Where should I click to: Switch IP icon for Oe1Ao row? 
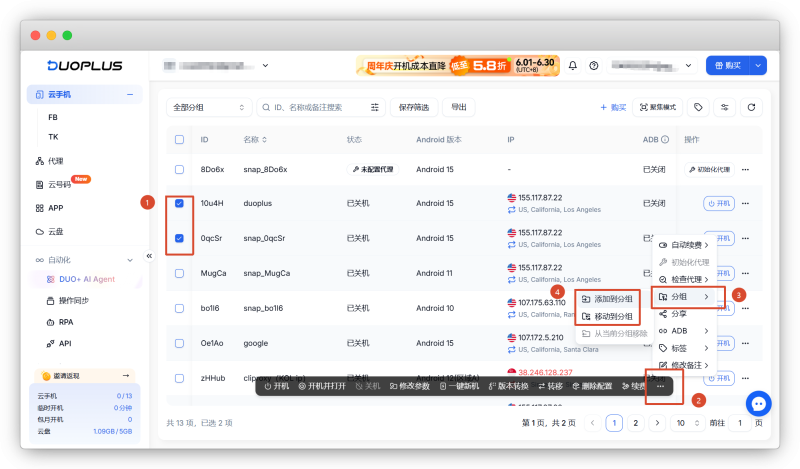512,350
